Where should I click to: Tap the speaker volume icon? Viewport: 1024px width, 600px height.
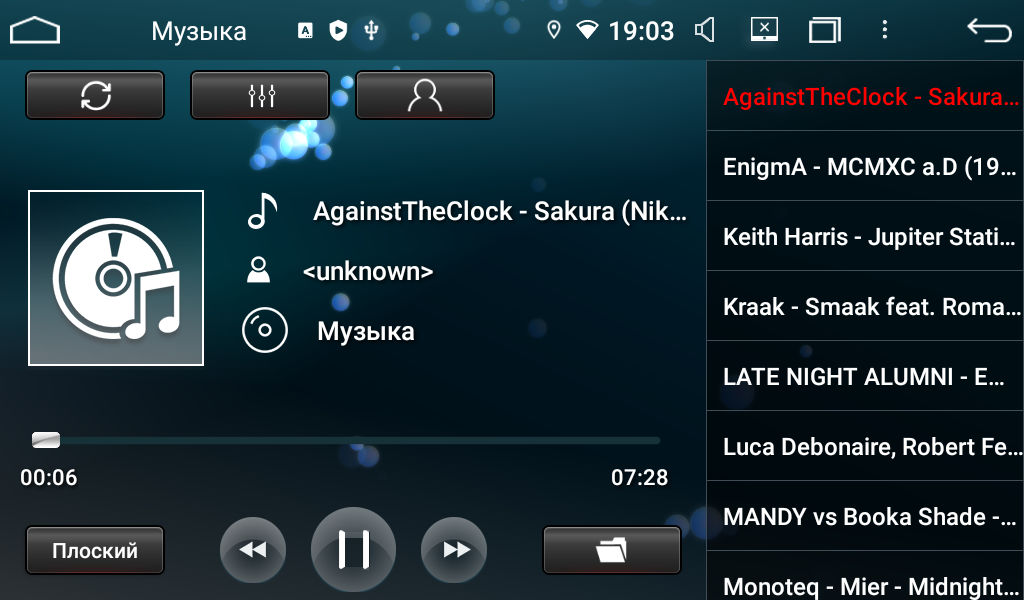[705, 30]
